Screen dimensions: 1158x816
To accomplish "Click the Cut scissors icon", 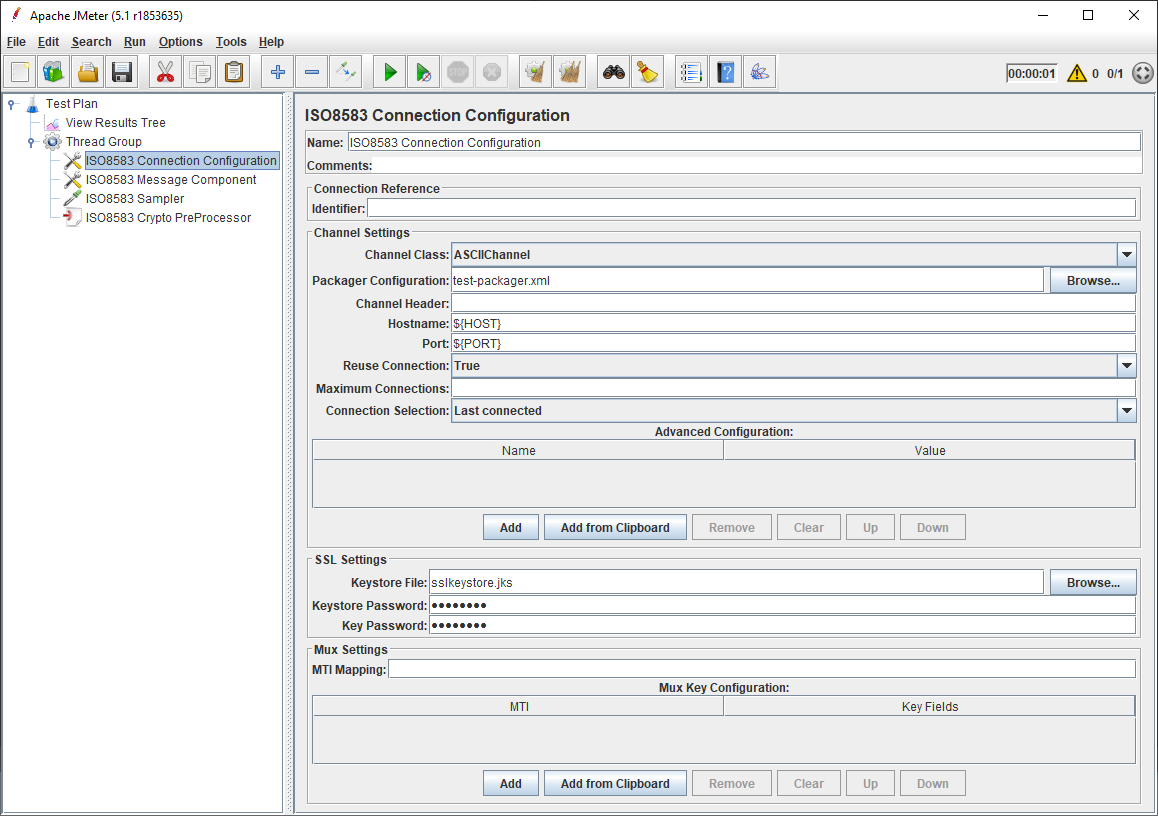I will (x=165, y=72).
